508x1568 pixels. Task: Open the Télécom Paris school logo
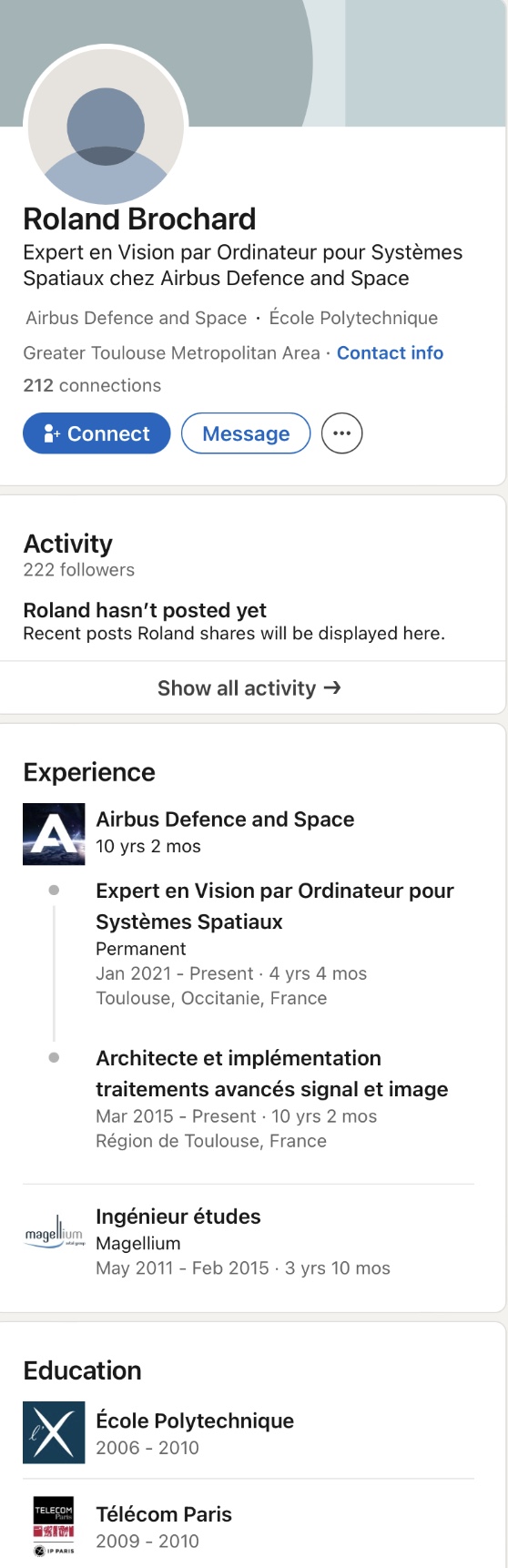[54, 1527]
